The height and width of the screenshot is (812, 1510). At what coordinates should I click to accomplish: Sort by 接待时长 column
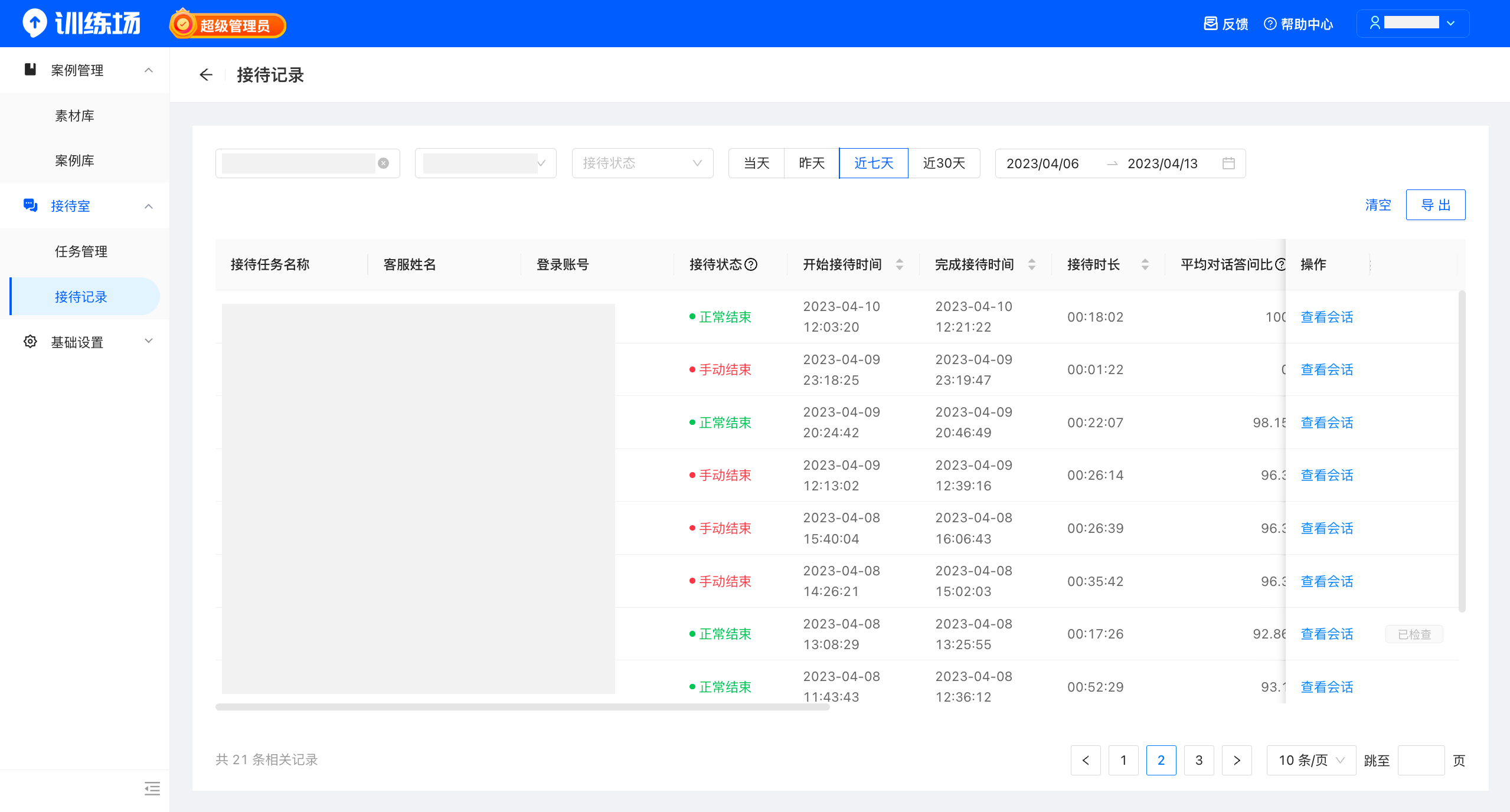1145,264
